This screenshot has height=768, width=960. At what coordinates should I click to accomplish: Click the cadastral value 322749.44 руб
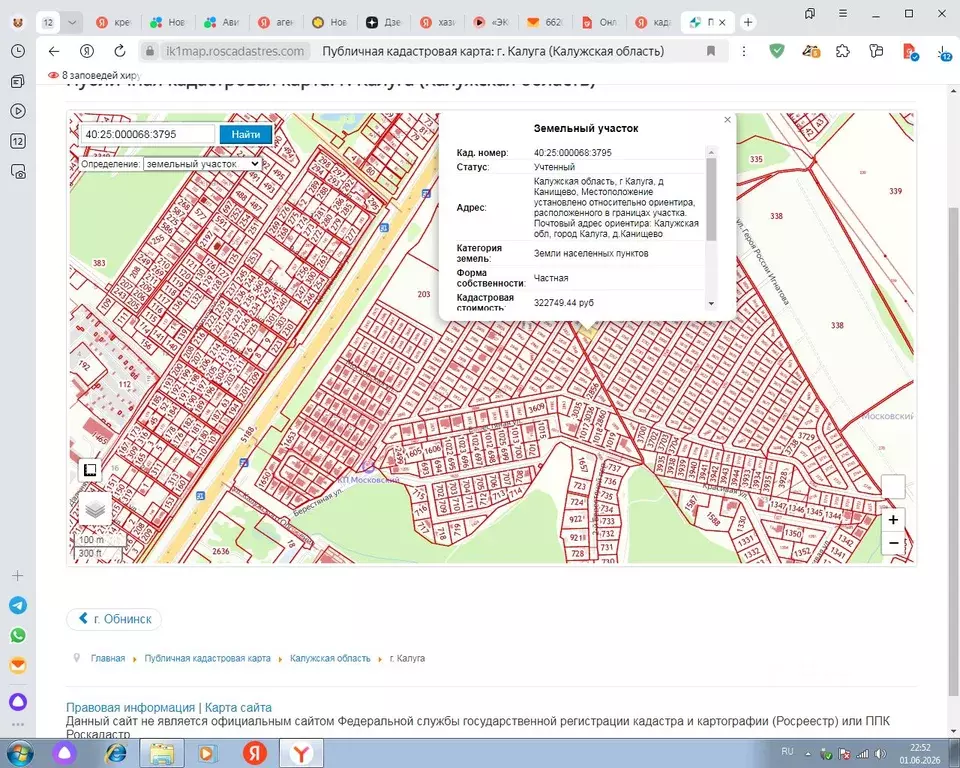(563, 303)
